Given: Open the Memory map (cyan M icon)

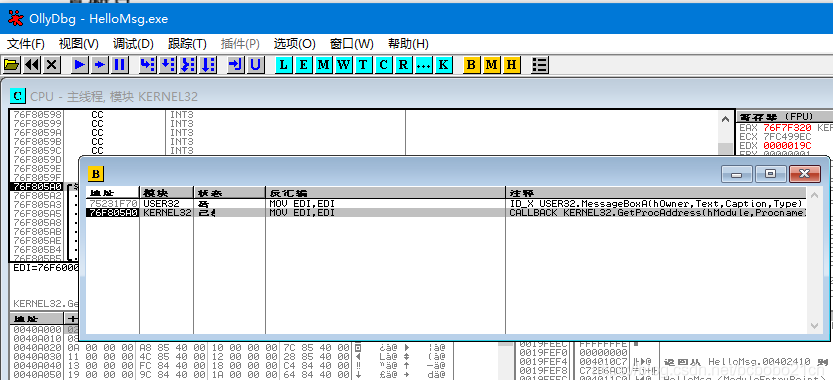Looking at the screenshot, I should click(323, 65).
